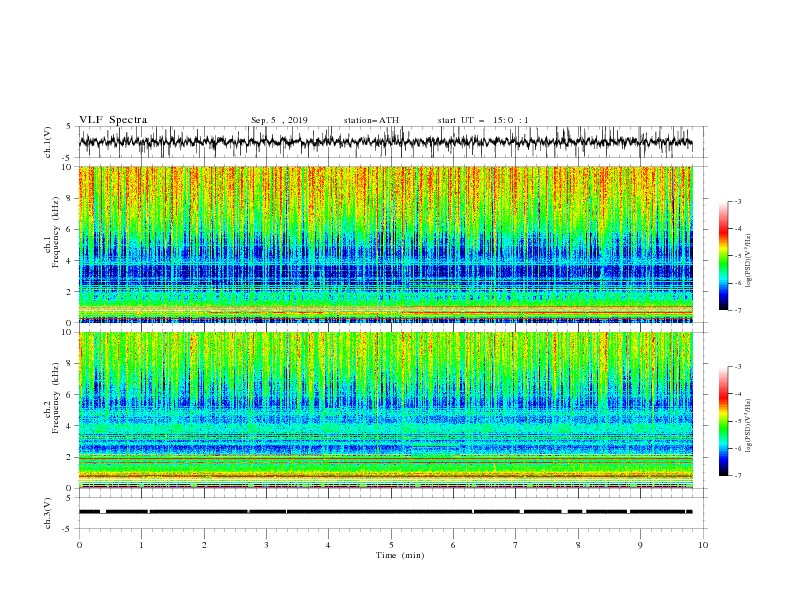Click the 'start UT = 15:0 :1' text

point(483,120)
